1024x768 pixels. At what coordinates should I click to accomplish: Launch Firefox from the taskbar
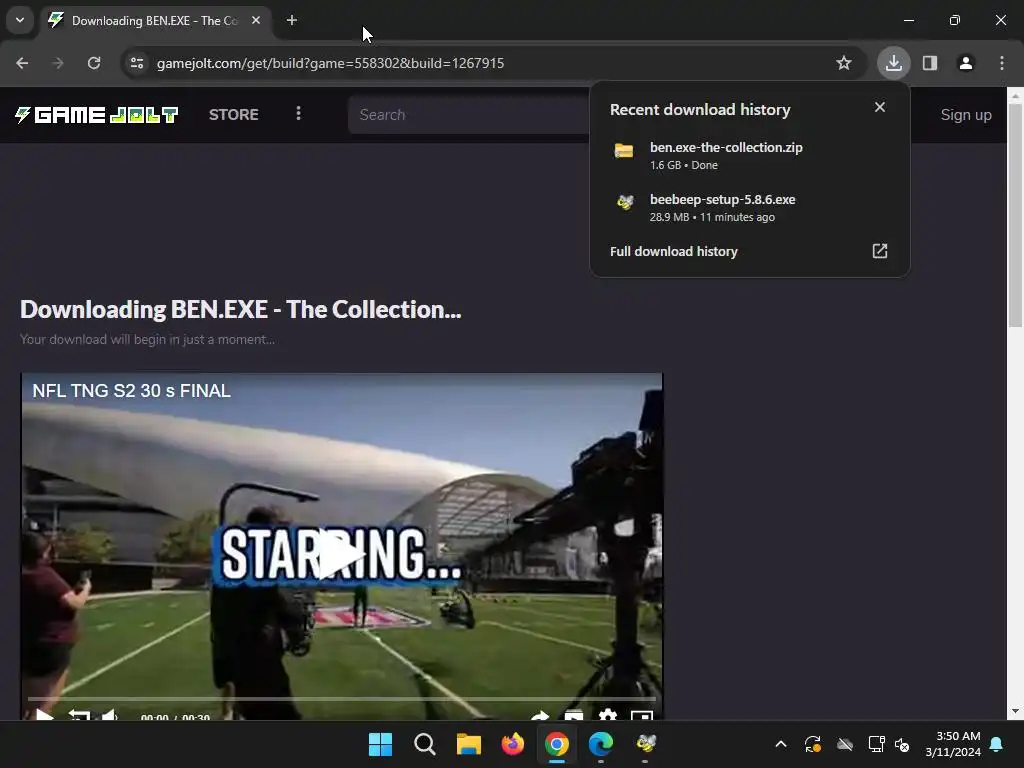[513, 744]
